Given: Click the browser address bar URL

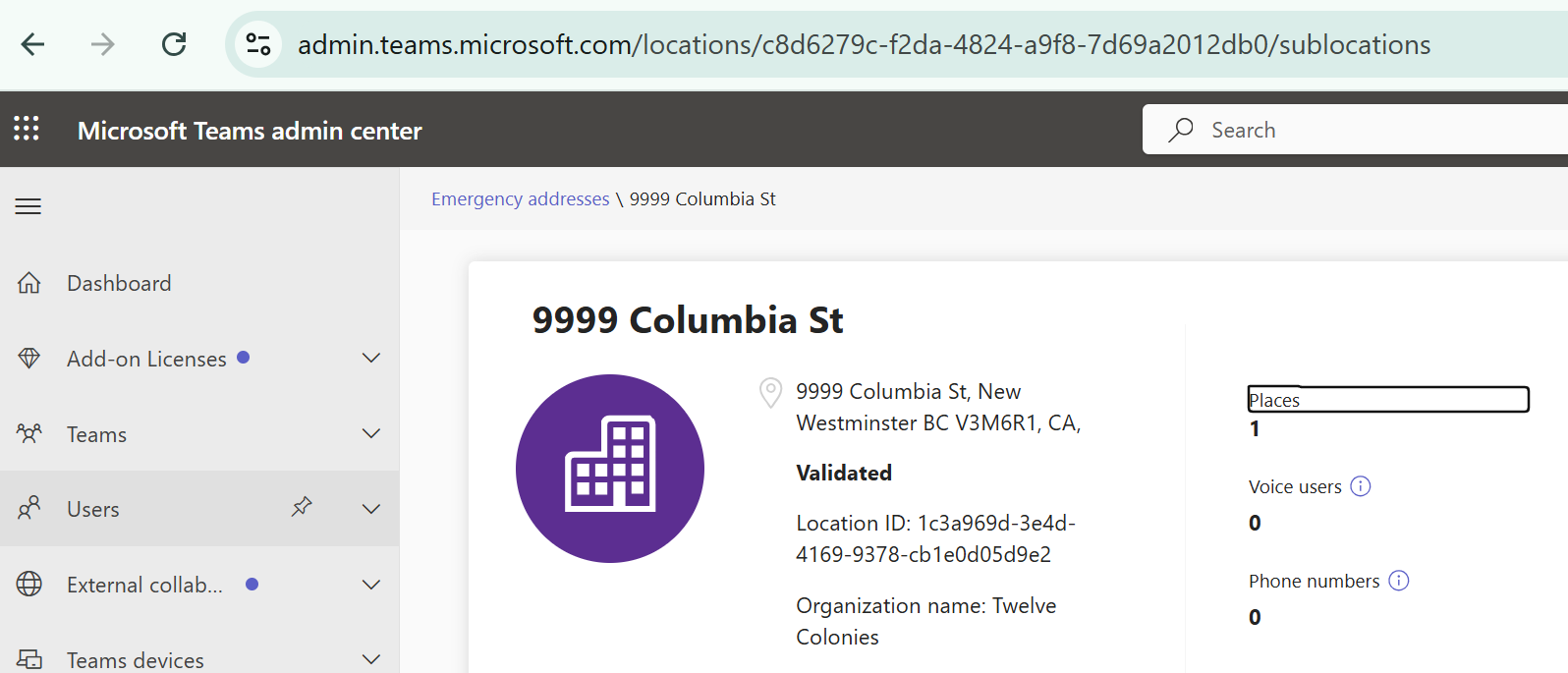Looking at the screenshot, I should [864, 44].
